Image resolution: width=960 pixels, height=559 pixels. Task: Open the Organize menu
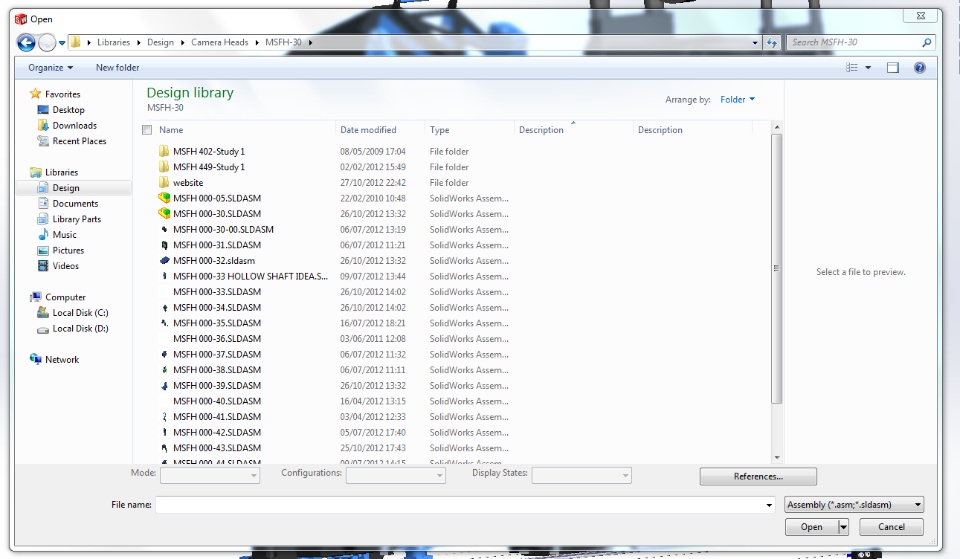click(50, 67)
